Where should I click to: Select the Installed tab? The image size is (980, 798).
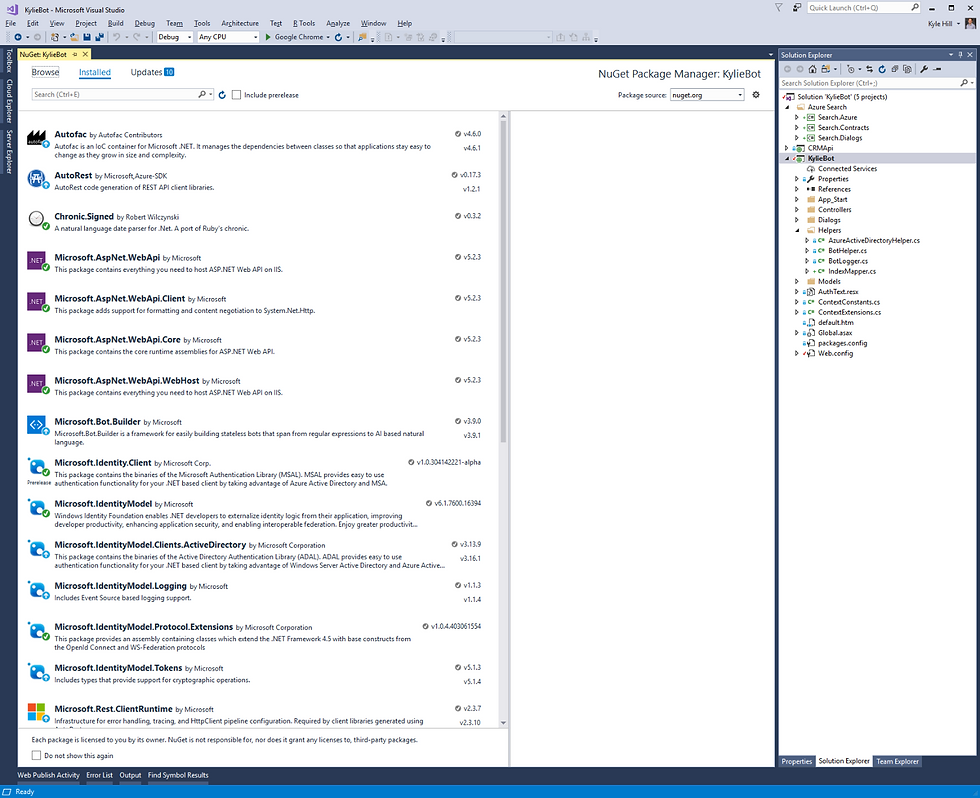point(95,72)
